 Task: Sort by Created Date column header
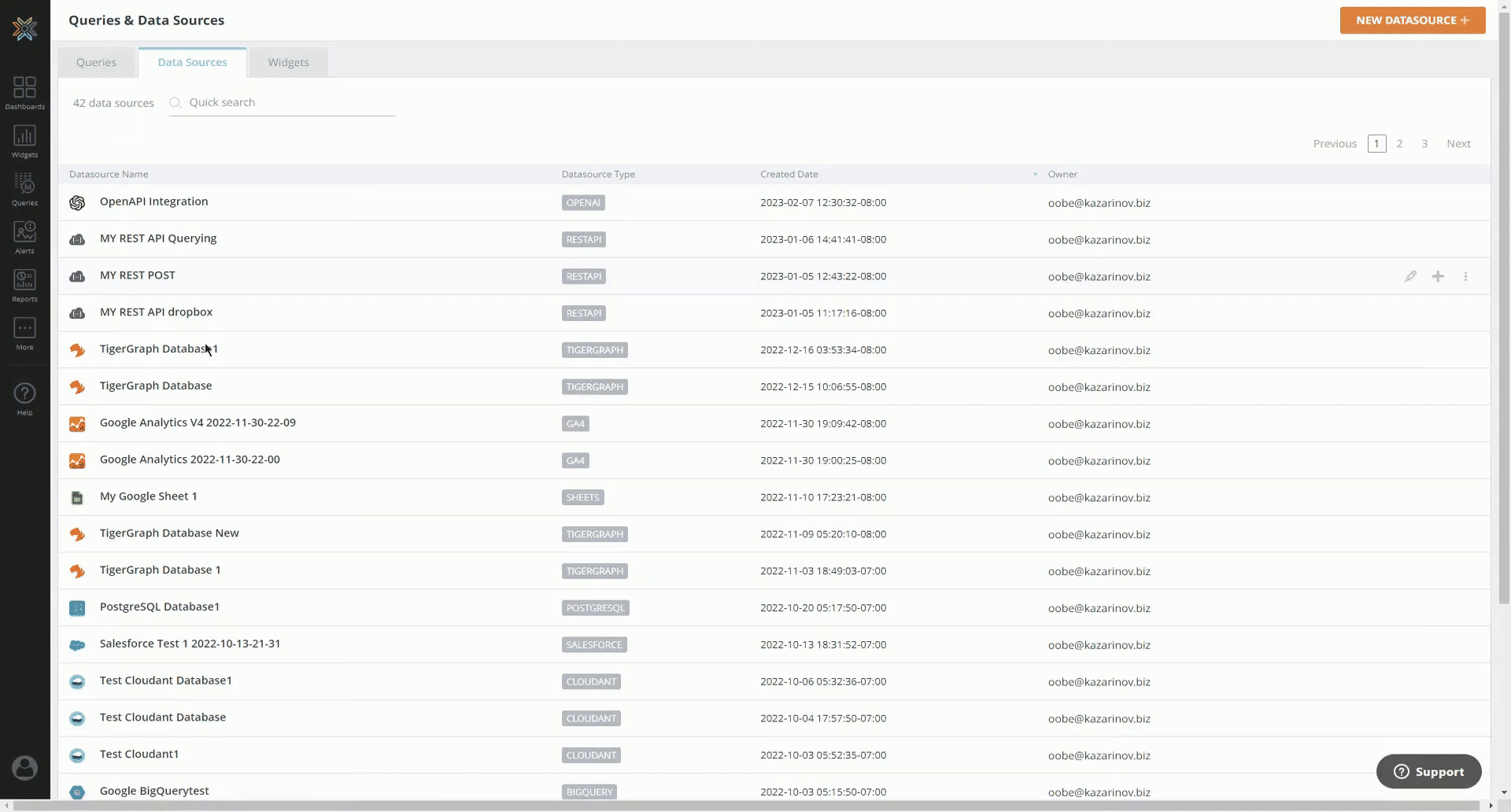789,174
